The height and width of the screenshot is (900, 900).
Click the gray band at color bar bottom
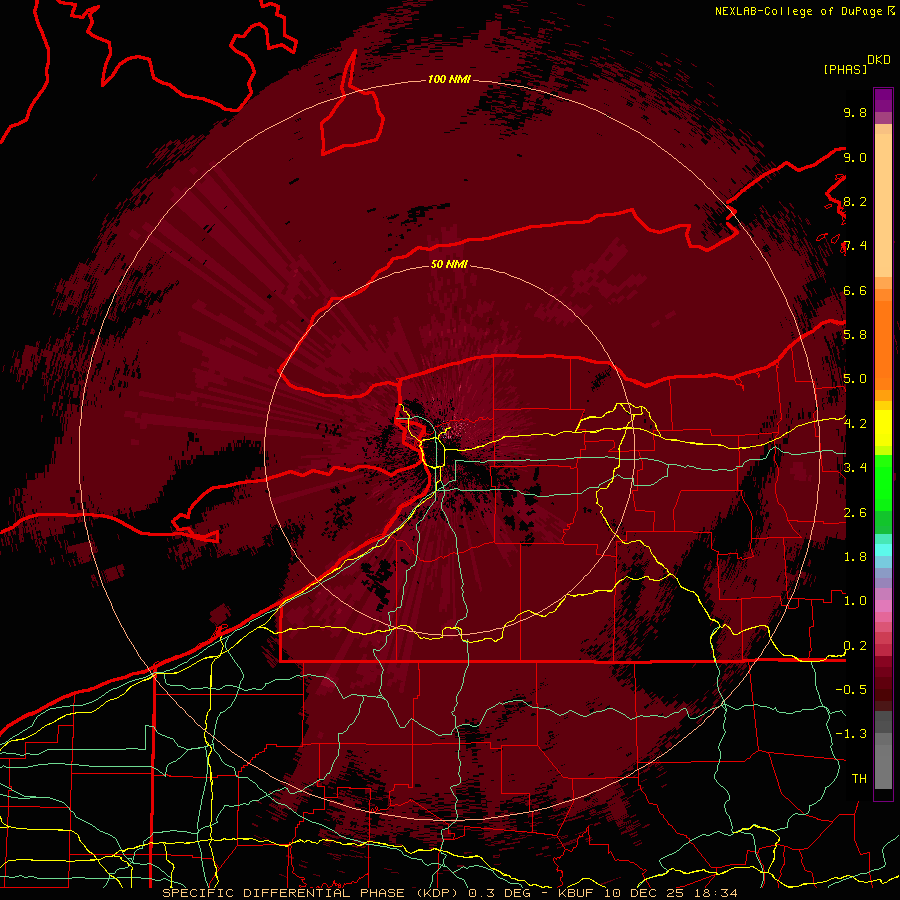point(883,751)
